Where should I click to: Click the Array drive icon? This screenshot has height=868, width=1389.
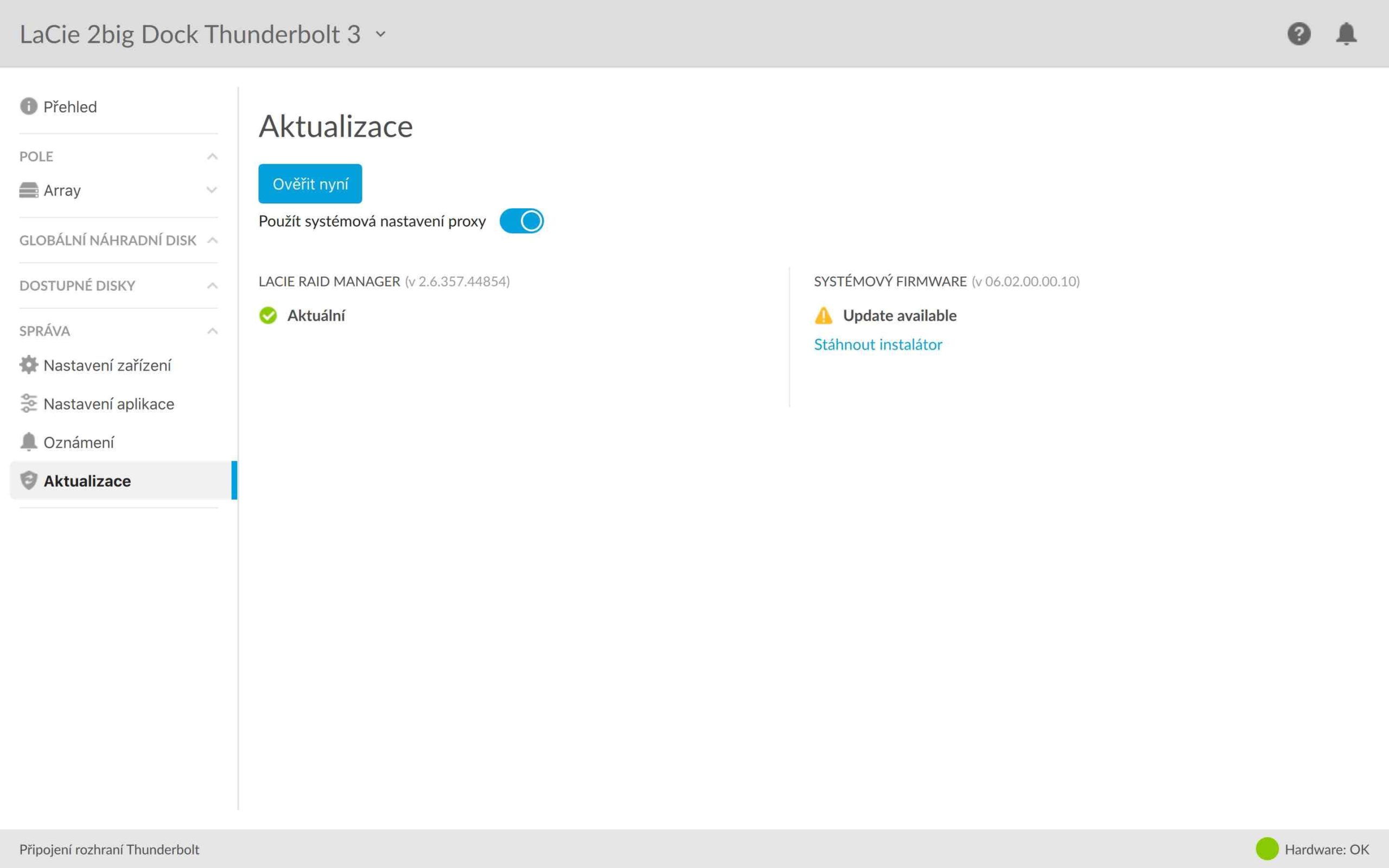(x=28, y=190)
